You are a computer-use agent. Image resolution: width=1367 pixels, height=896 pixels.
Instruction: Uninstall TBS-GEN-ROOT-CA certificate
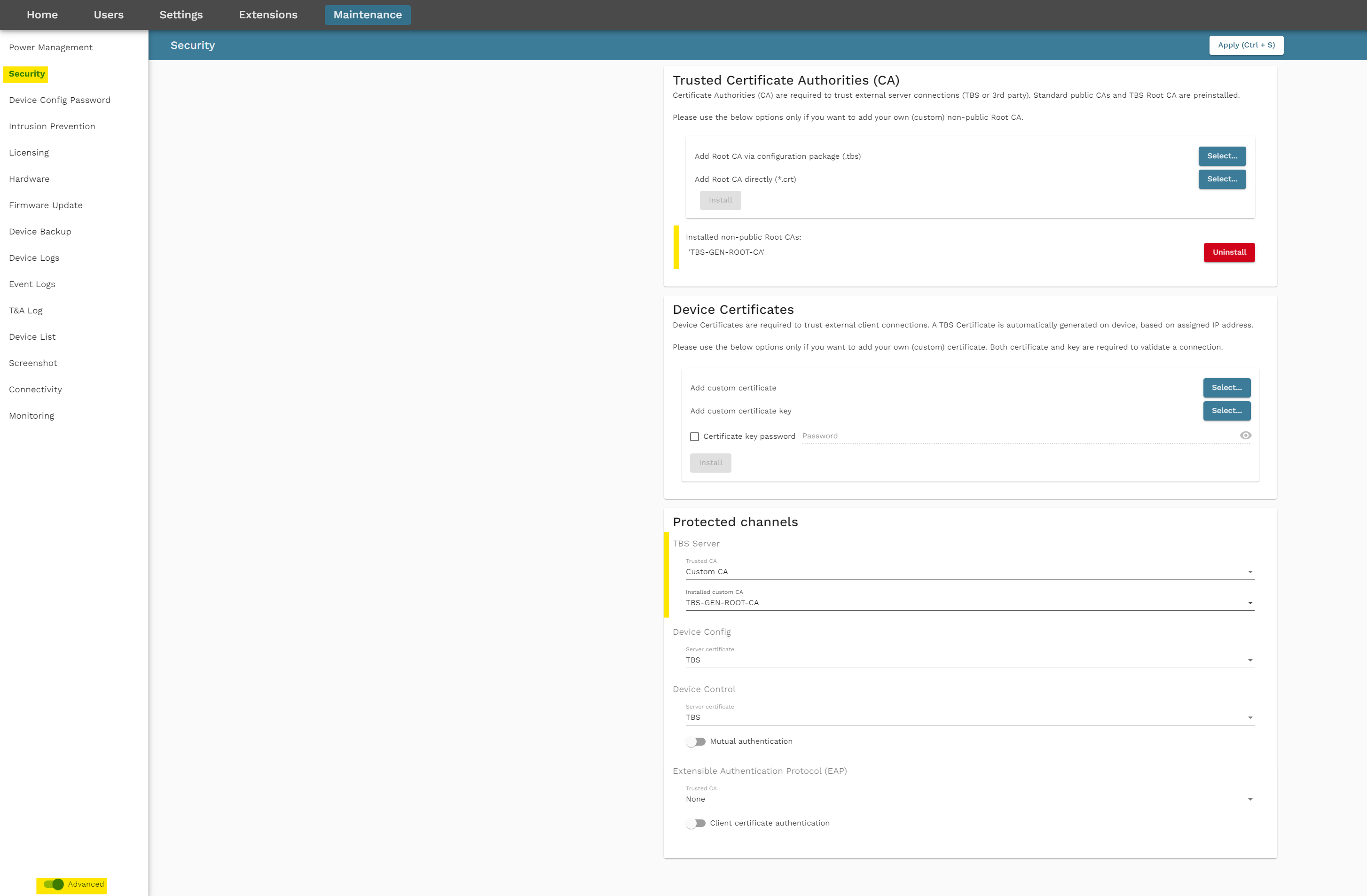point(1229,253)
